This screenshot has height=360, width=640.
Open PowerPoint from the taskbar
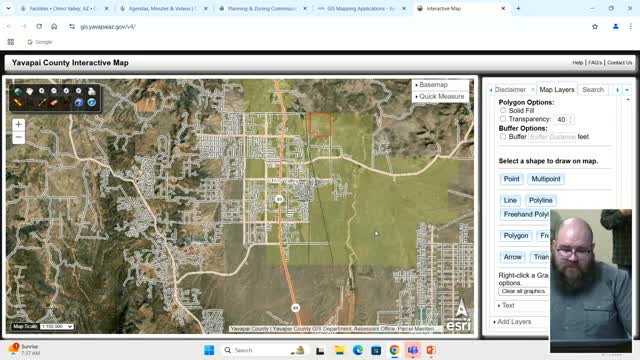pos(431,350)
